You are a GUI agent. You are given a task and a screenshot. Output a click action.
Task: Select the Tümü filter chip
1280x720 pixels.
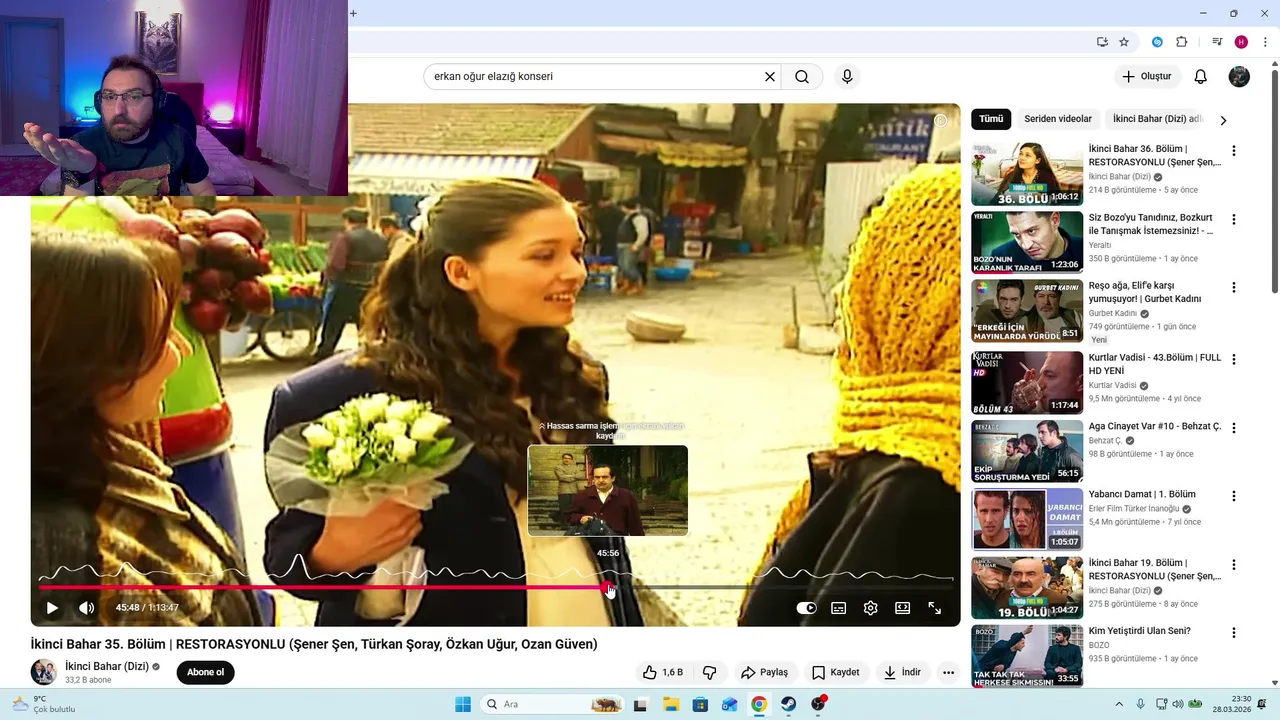pos(991,119)
